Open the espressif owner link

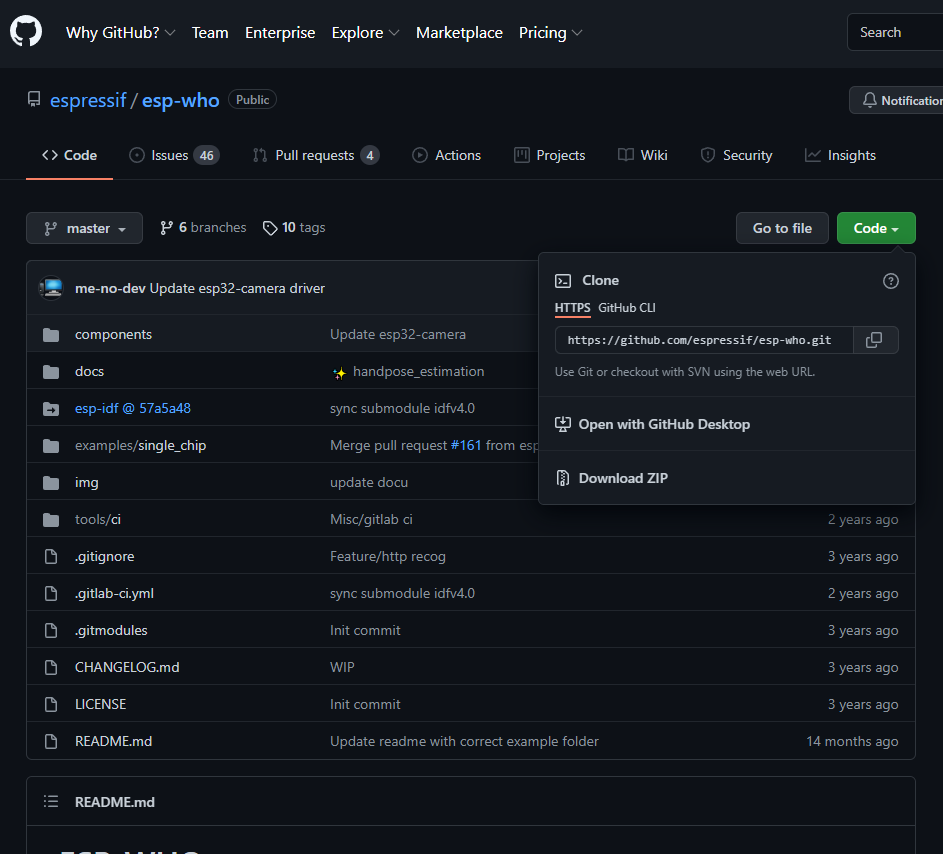pos(88,100)
